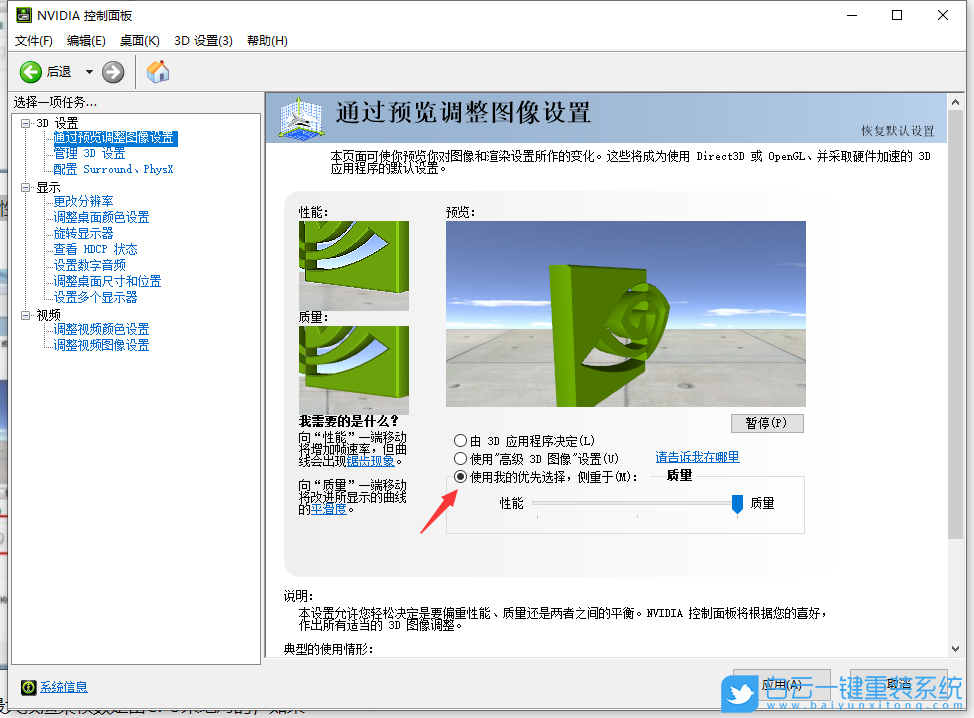974x718 pixels.
Task: Click the 暂停(P) button
Action: click(766, 423)
